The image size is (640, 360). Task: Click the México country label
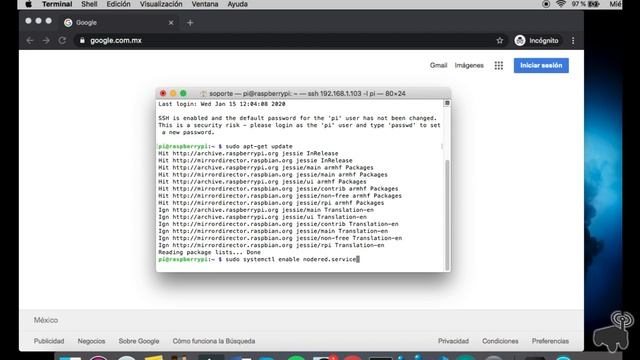[x=46, y=320]
